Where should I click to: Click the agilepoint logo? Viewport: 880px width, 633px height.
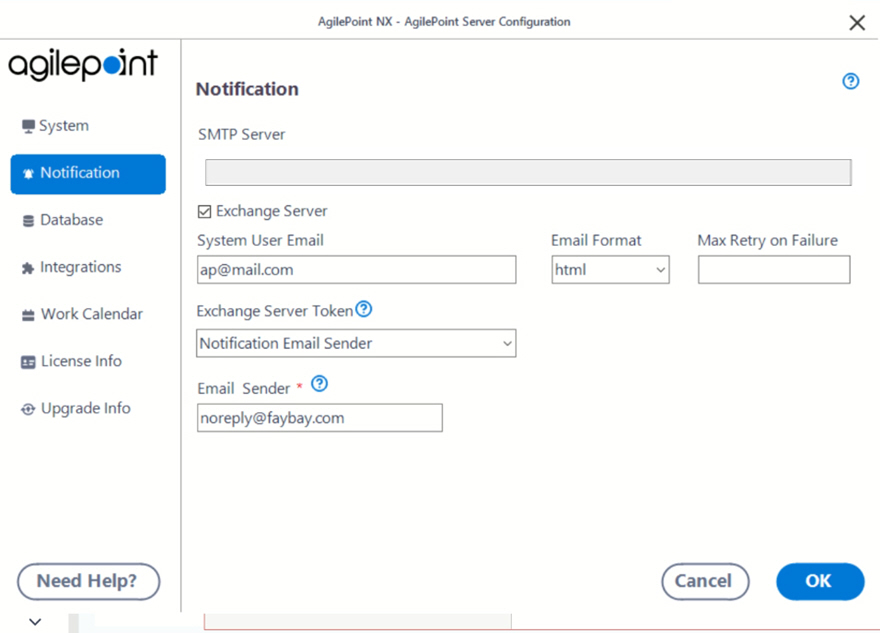click(x=83, y=64)
